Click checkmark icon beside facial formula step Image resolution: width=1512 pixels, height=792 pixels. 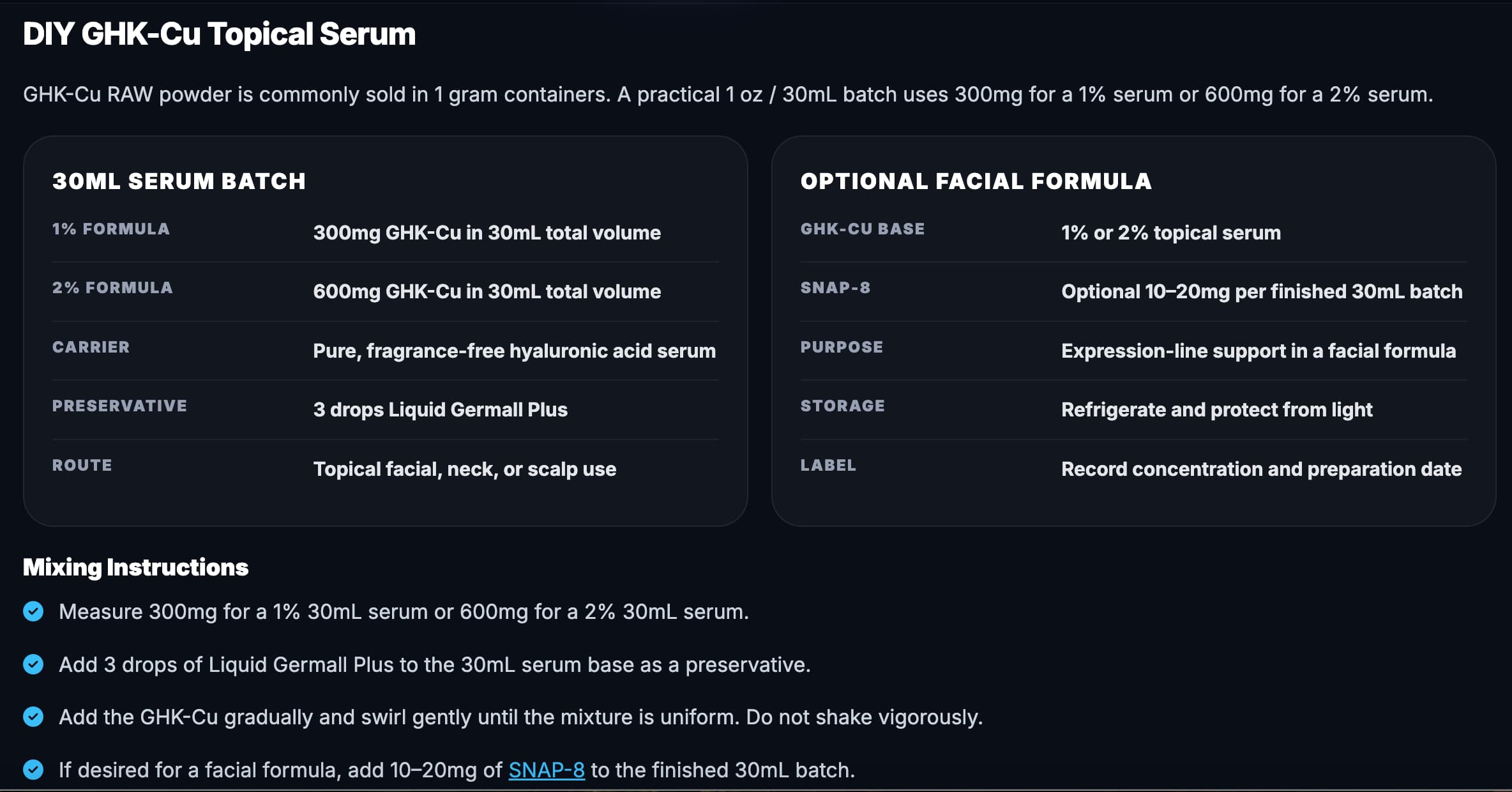[x=33, y=770]
